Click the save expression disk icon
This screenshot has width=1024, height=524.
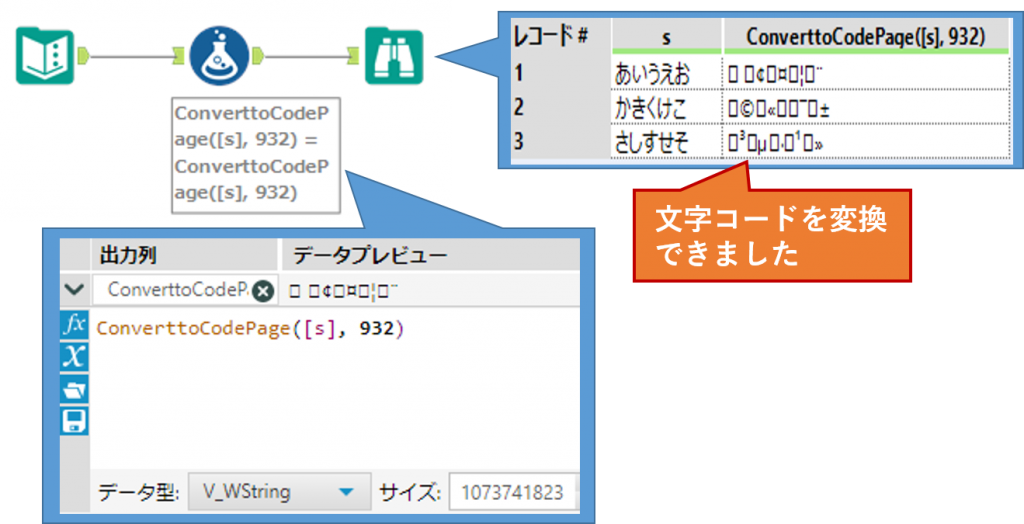[x=75, y=420]
